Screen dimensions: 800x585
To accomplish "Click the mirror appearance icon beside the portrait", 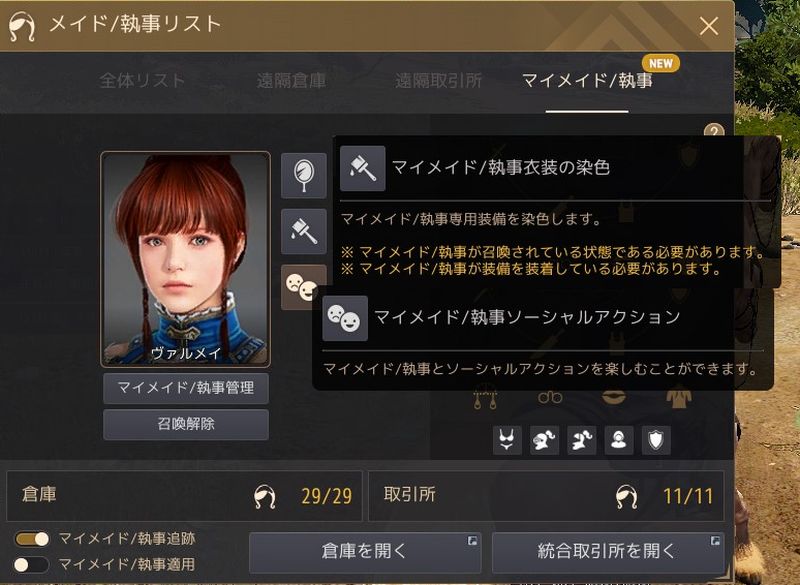I will [304, 175].
